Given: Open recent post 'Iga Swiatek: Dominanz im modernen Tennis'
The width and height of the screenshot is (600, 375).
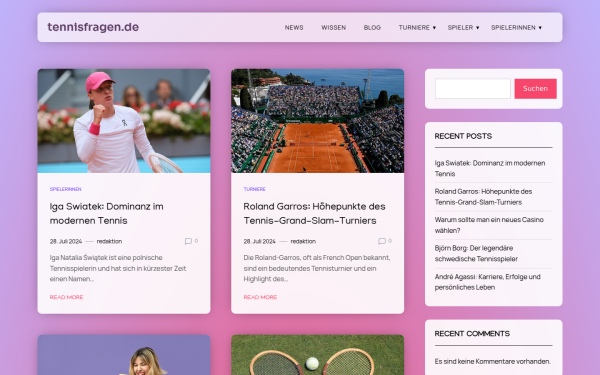Looking at the screenshot, I should pyautogui.click(x=490, y=168).
